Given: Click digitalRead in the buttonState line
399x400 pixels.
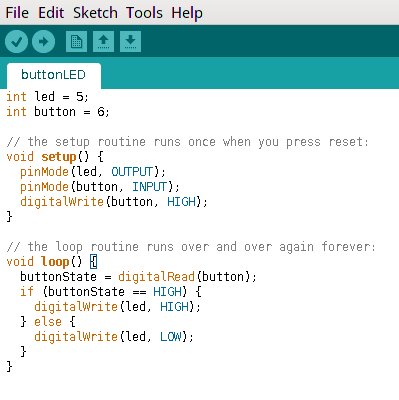Looking at the screenshot, I should click(x=156, y=277).
